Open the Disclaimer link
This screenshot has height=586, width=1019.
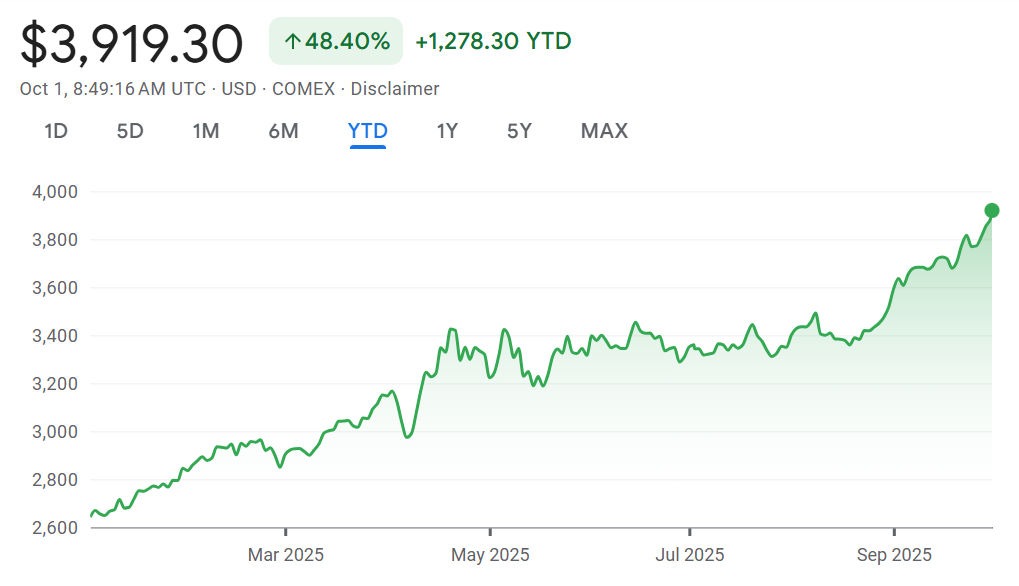click(395, 89)
